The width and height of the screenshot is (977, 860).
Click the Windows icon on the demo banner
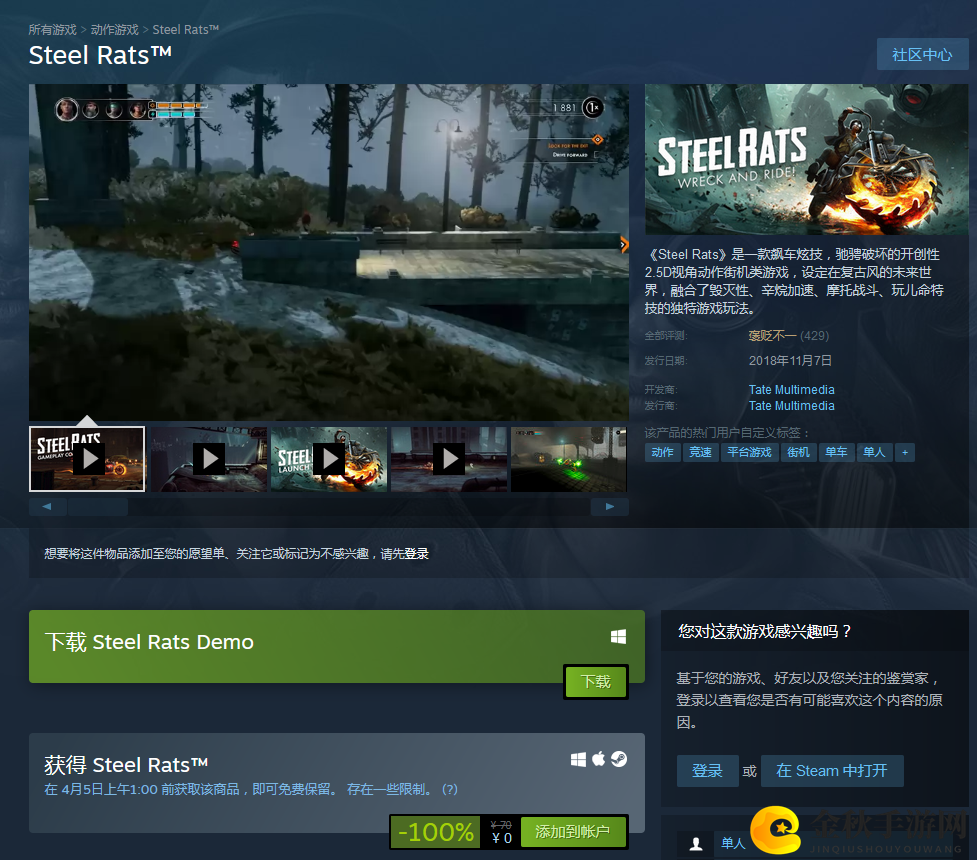[x=618, y=637]
